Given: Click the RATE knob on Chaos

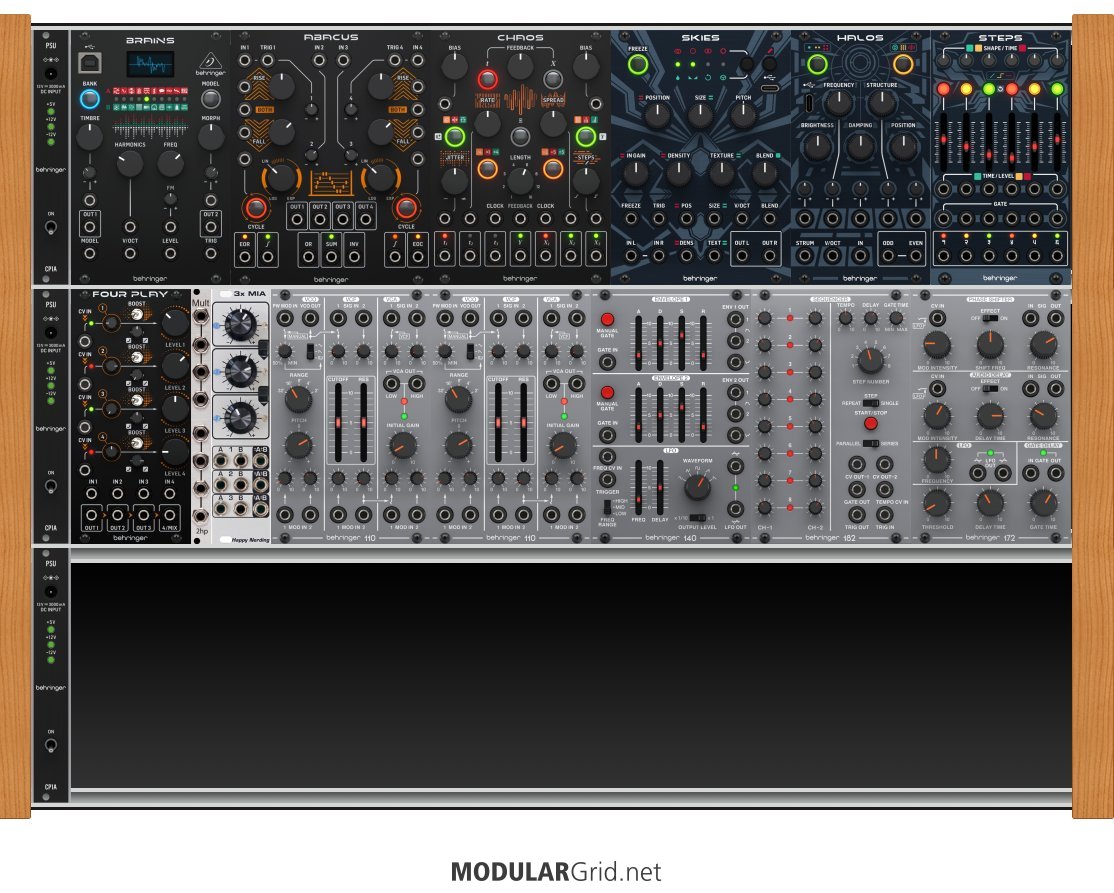Looking at the screenshot, I should 487,122.
